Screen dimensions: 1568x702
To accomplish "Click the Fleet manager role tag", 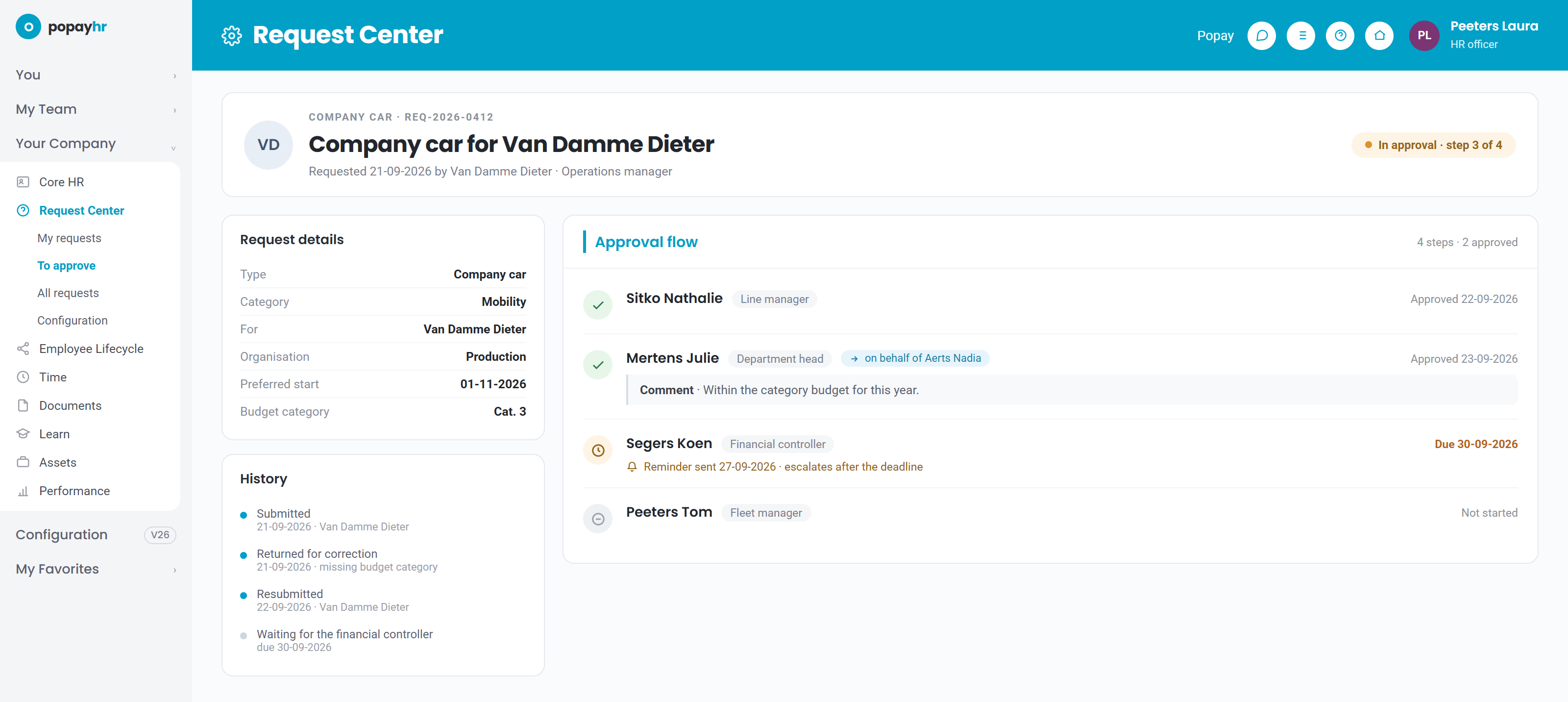I will click(x=766, y=513).
